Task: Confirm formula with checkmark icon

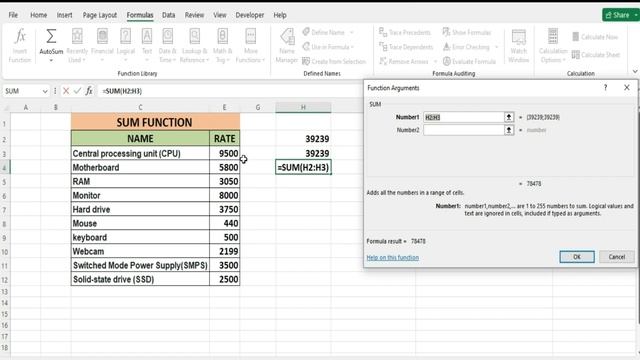Action: [77, 91]
